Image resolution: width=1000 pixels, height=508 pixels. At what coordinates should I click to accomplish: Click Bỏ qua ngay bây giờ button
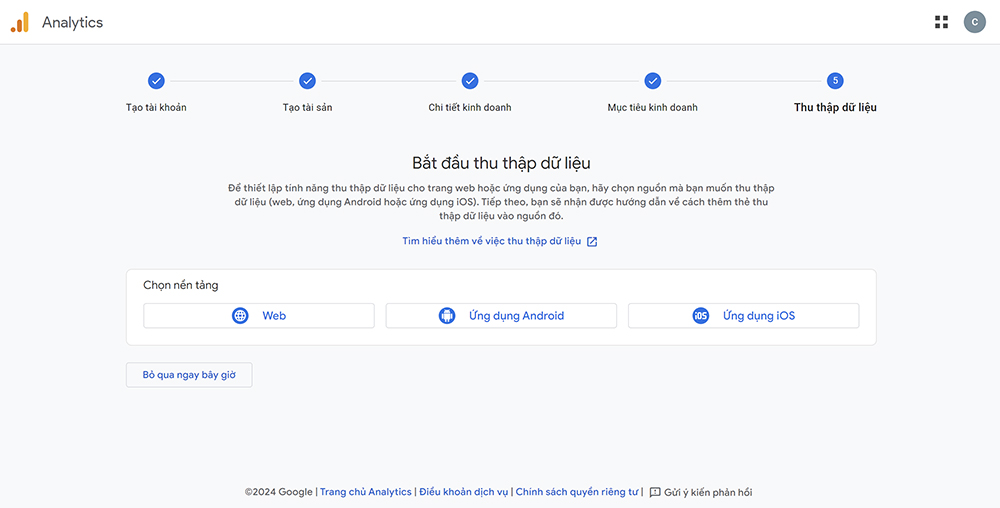189,375
